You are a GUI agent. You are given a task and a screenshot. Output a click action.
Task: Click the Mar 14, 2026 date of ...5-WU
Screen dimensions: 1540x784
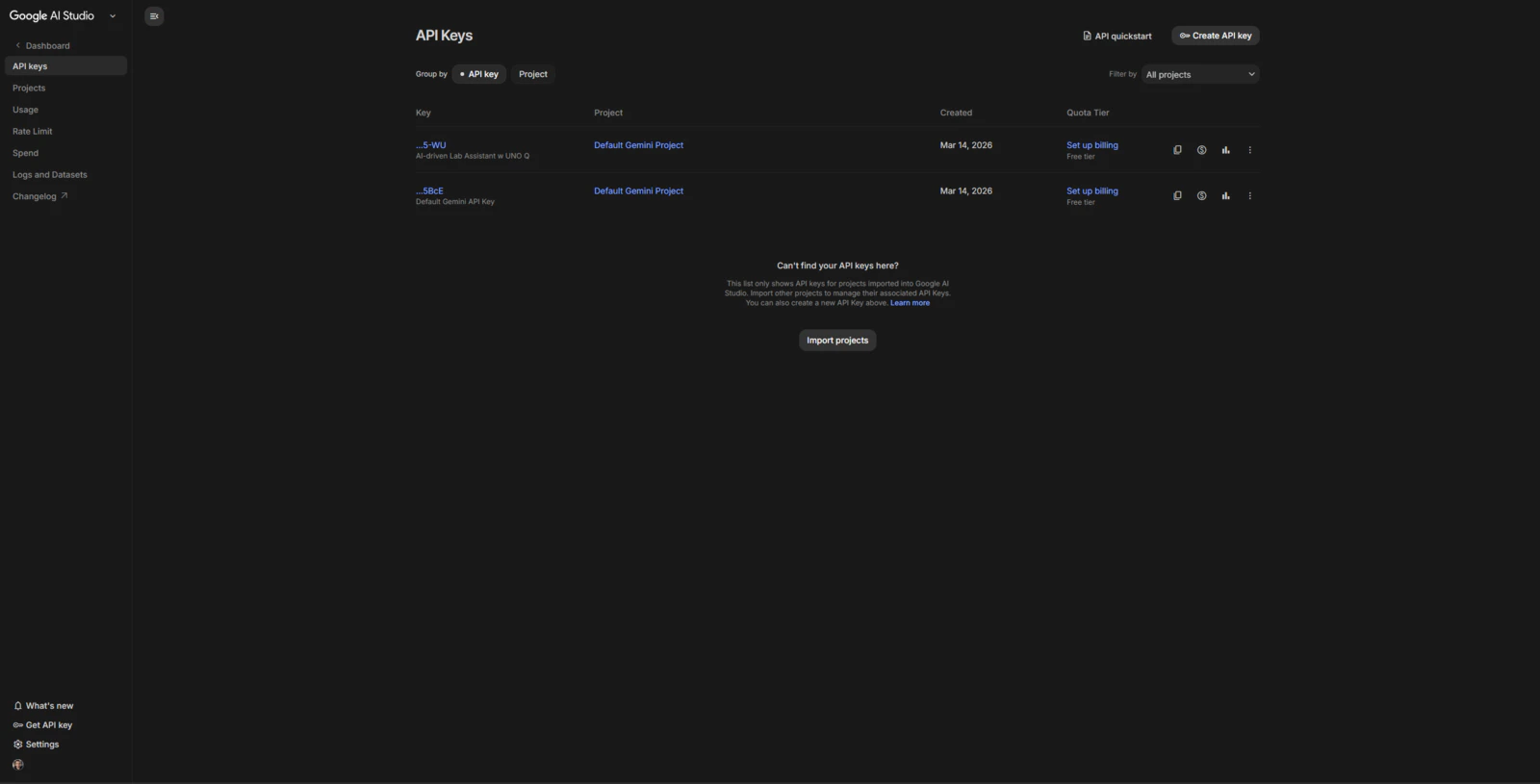click(966, 145)
